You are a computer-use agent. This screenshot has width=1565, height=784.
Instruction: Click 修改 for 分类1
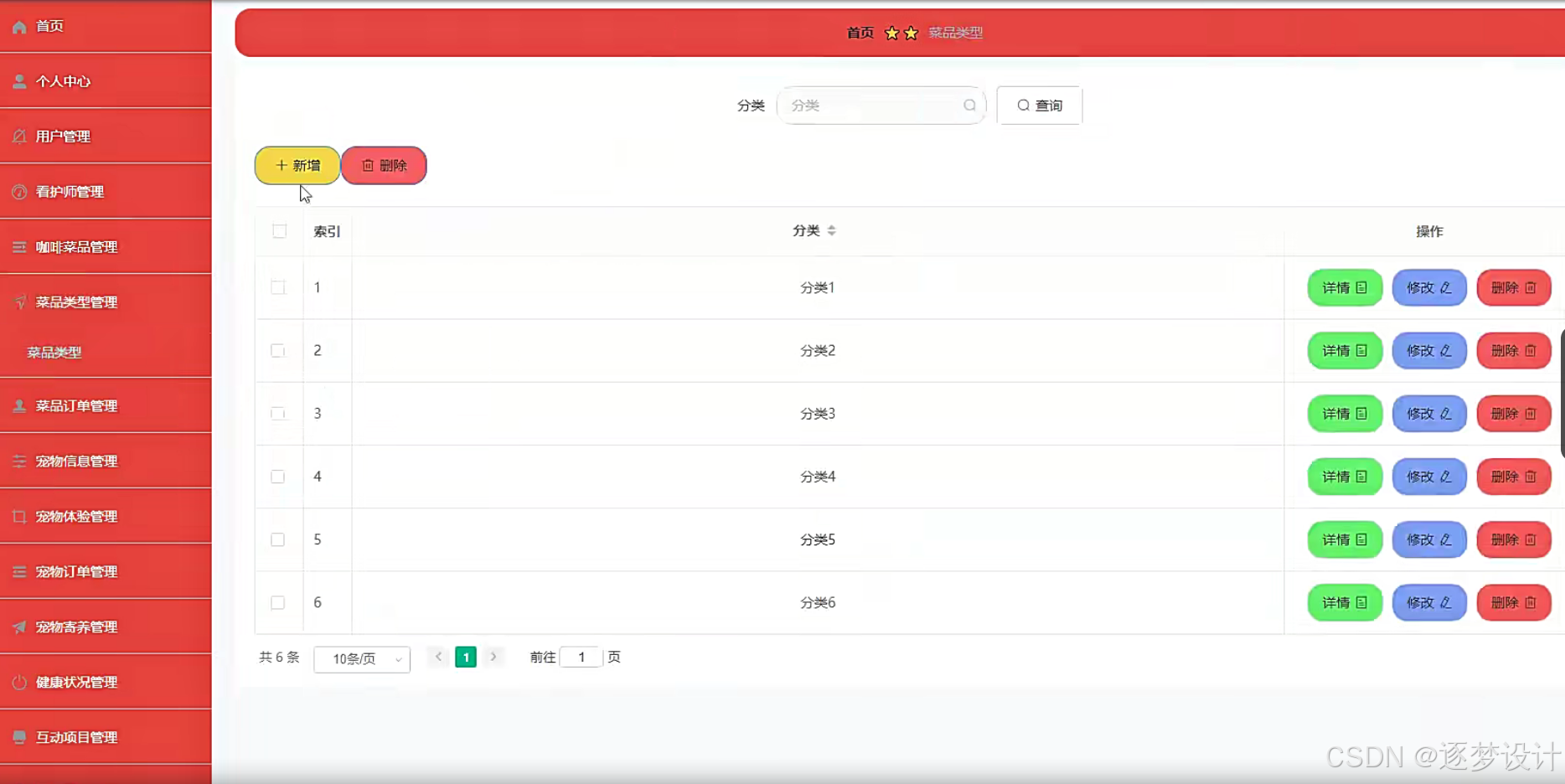click(1429, 287)
